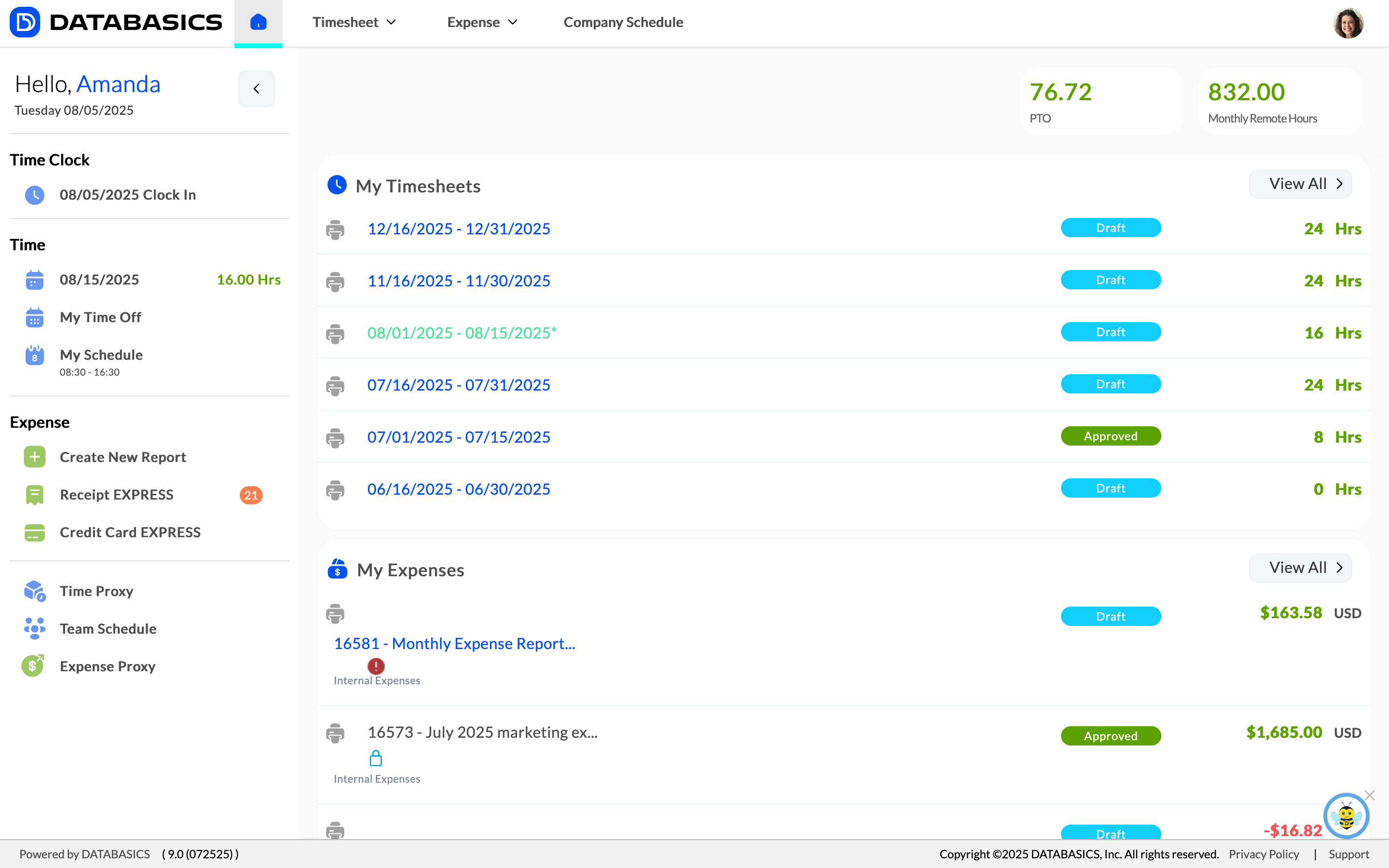Select the Credit Card EXPRESS icon
Image resolution: width=1389 pixels, height=868 pixels.
click(x=34, y=532)
